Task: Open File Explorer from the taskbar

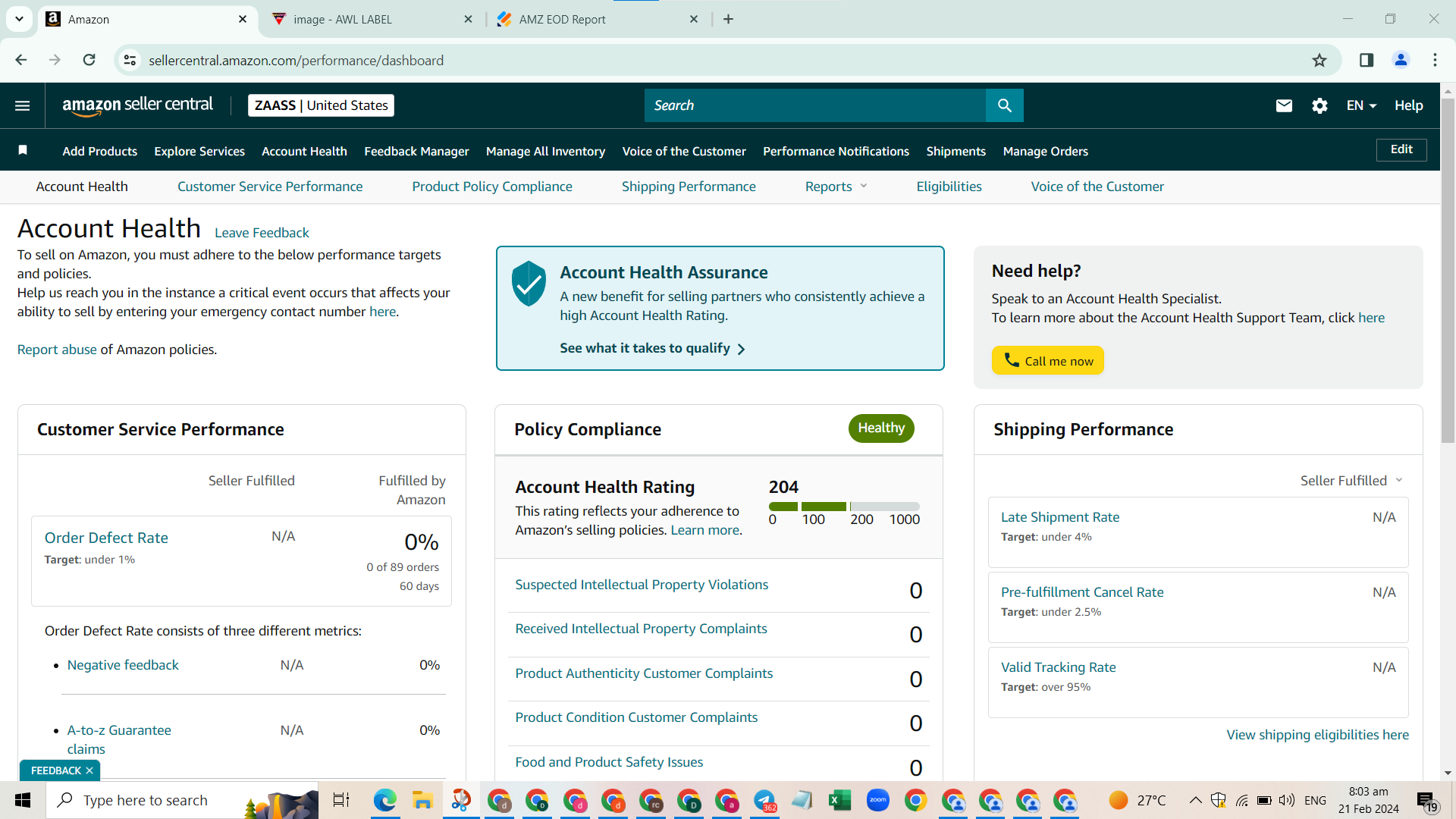Action: pyautogui.click(x=422, y=800)
